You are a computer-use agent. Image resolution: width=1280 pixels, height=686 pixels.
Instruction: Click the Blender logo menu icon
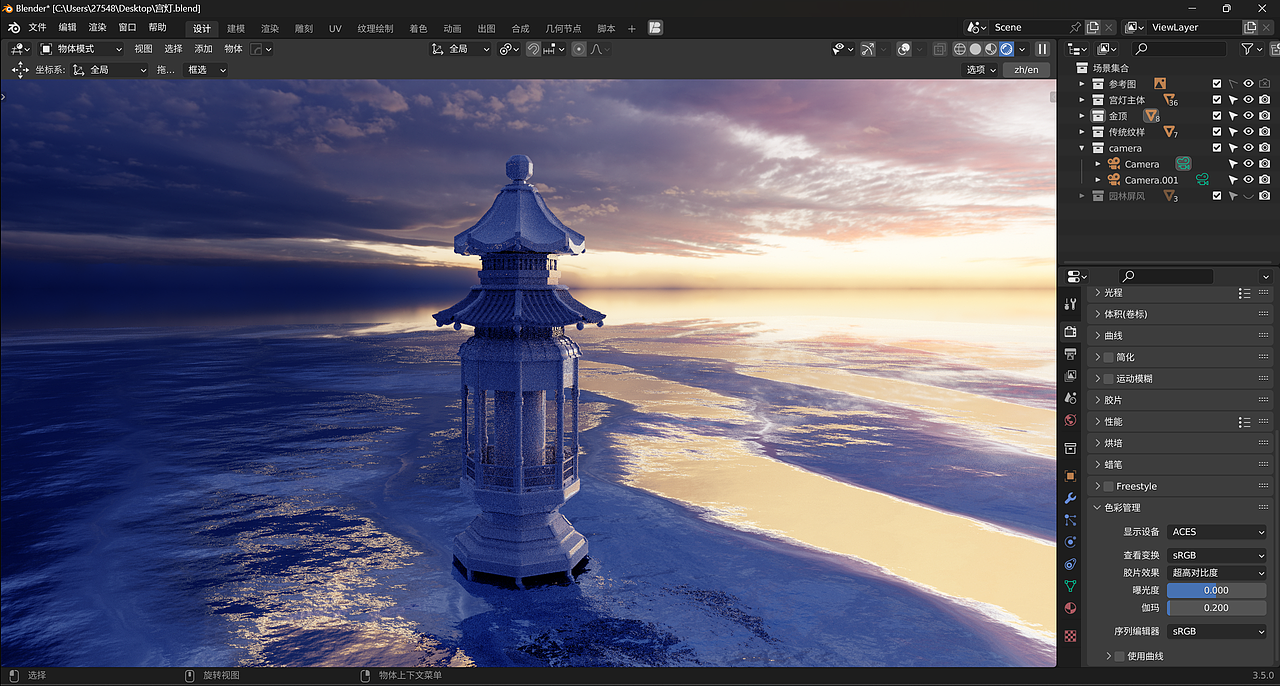[14, 28]
